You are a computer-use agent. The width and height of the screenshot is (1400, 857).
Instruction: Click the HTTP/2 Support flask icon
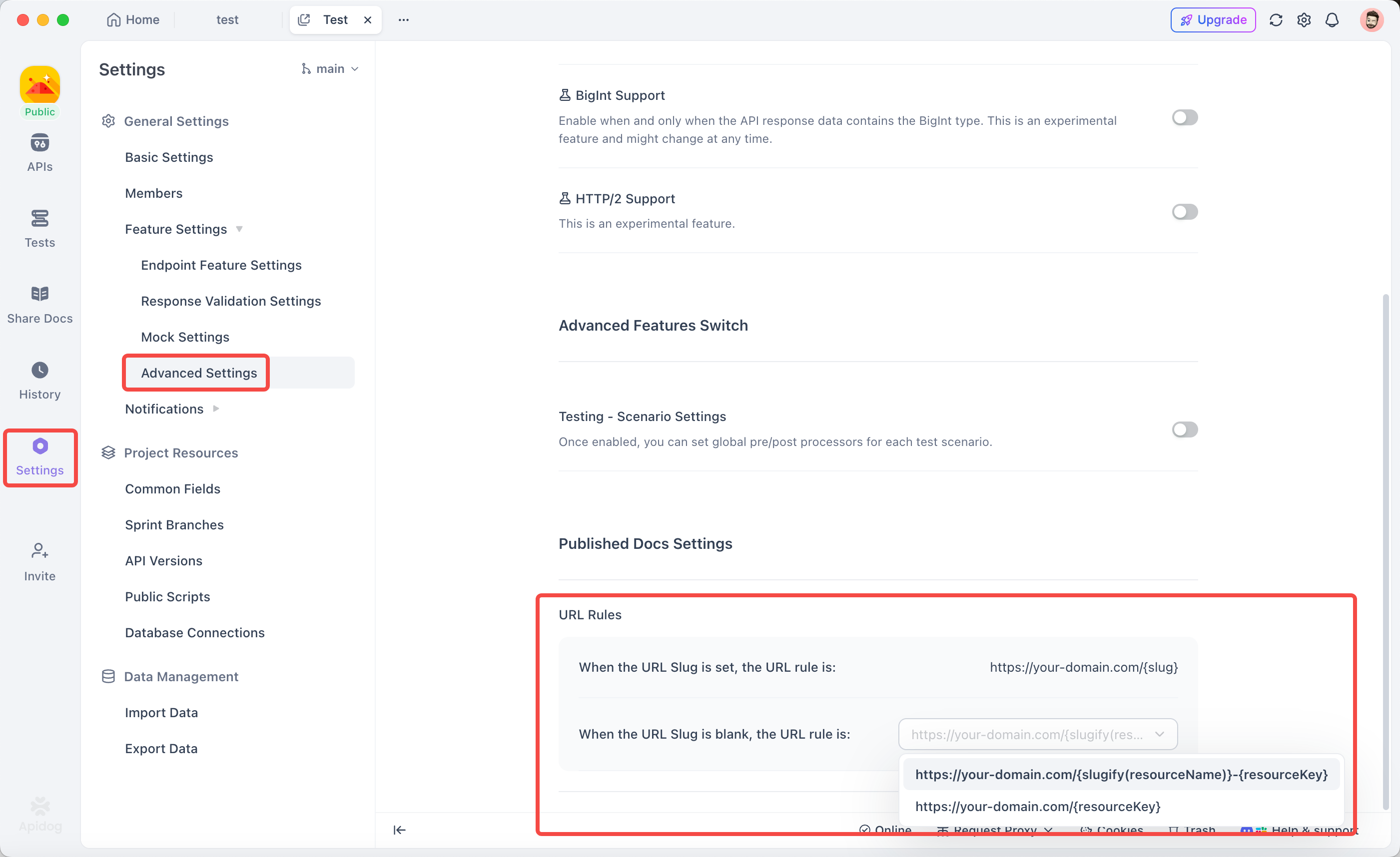[565, 198]
